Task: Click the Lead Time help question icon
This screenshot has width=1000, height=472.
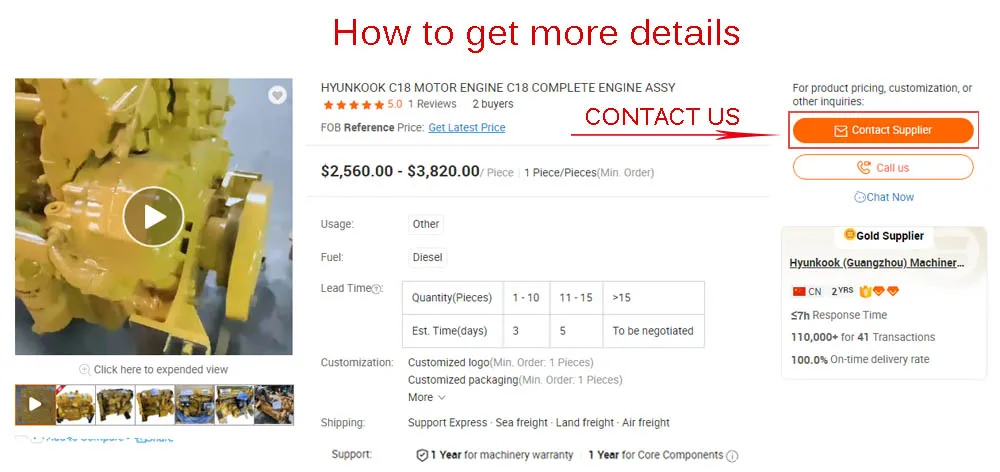Action: click(376, 289)
